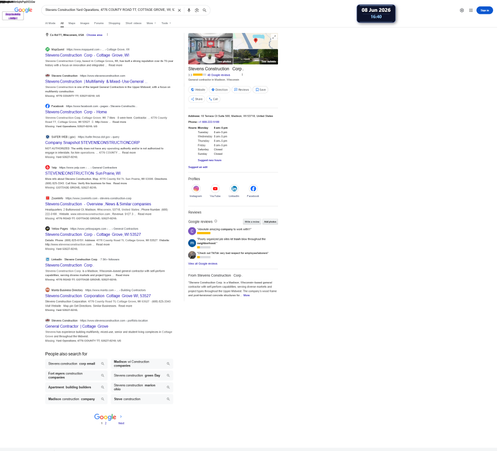
Task: Search 'Stevens construction corp email' suggestion
Action: coord(75,364)
